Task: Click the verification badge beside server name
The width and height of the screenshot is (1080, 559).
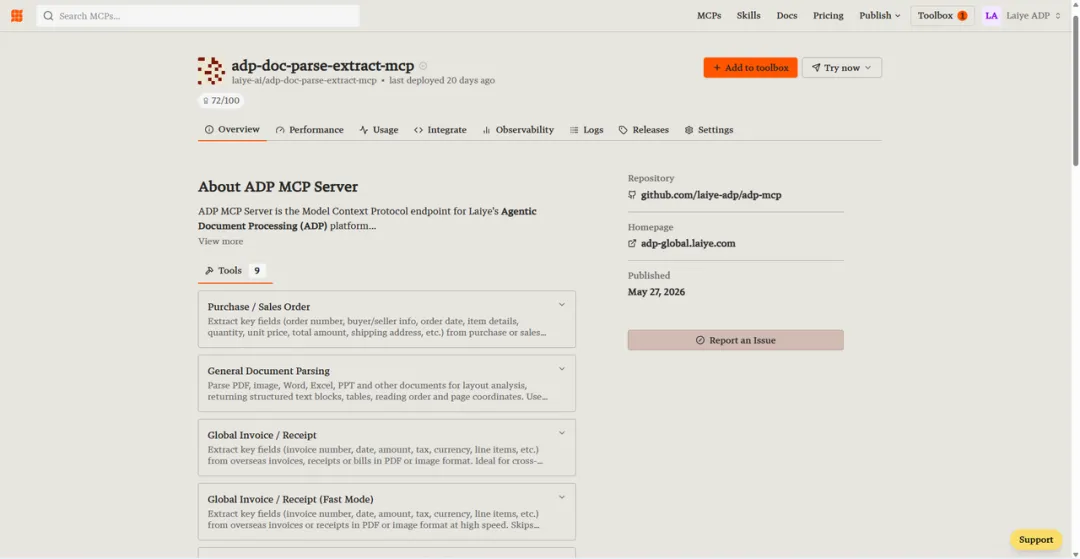Action: pyautogui.click(x=423, y=66)
